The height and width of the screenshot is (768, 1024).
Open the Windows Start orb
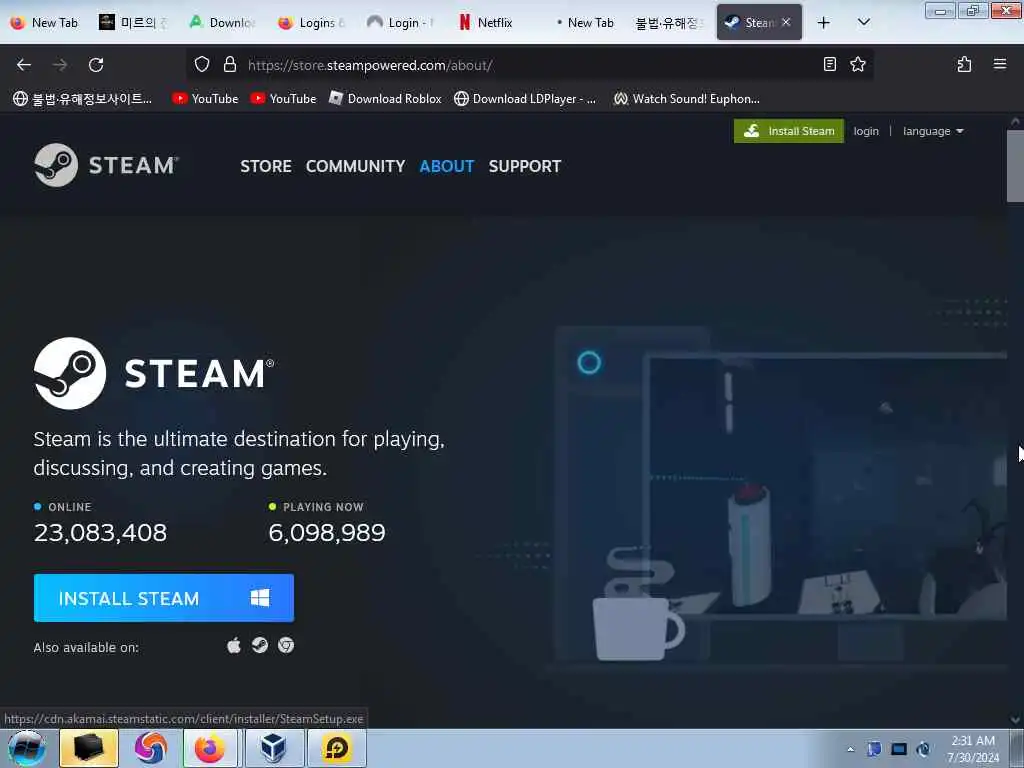tap(27, 748)
